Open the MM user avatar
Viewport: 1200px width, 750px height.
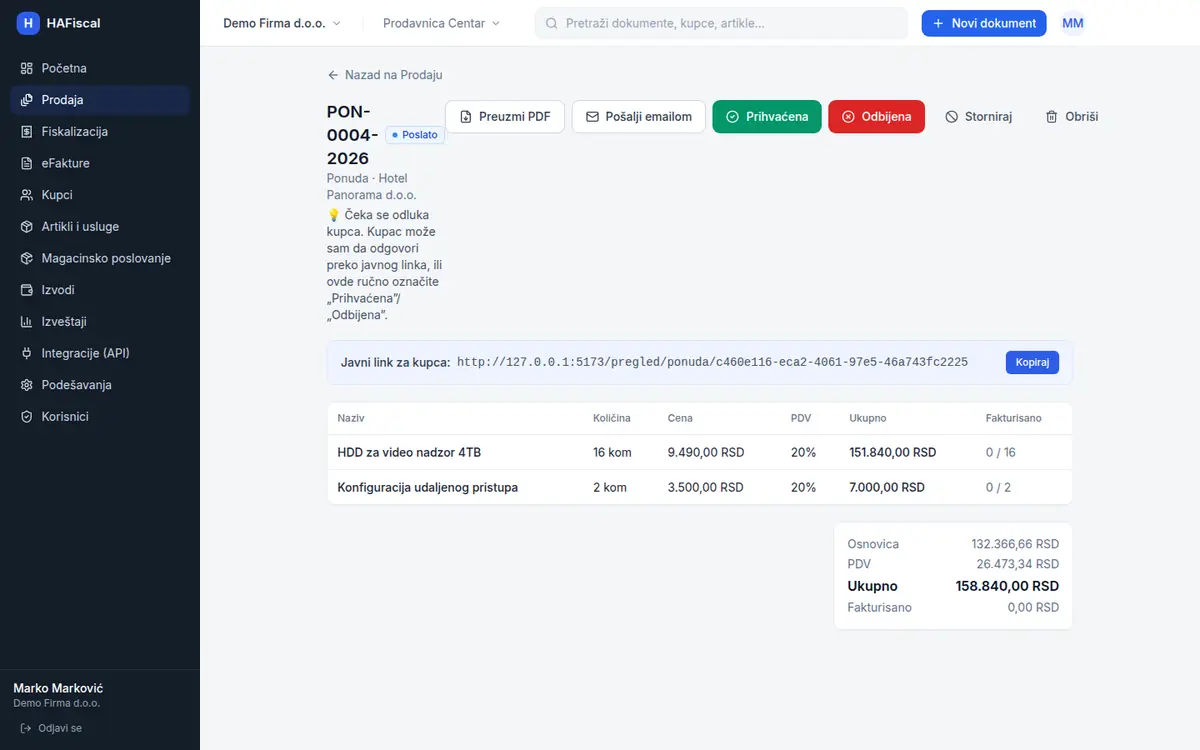coord(1073,23)
